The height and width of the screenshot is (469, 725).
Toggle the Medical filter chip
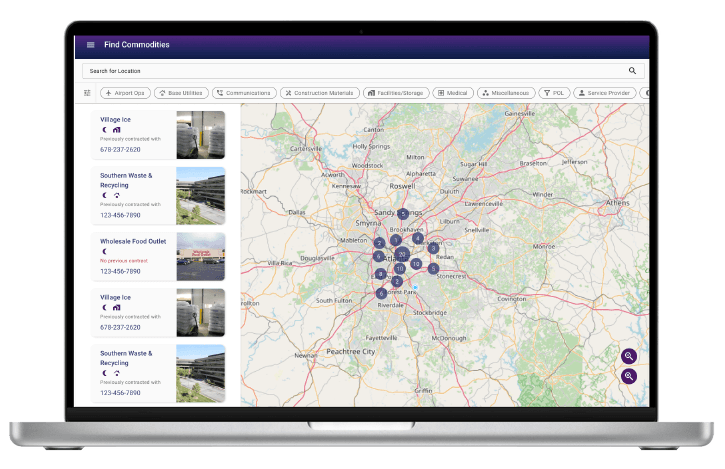(453, 93)
